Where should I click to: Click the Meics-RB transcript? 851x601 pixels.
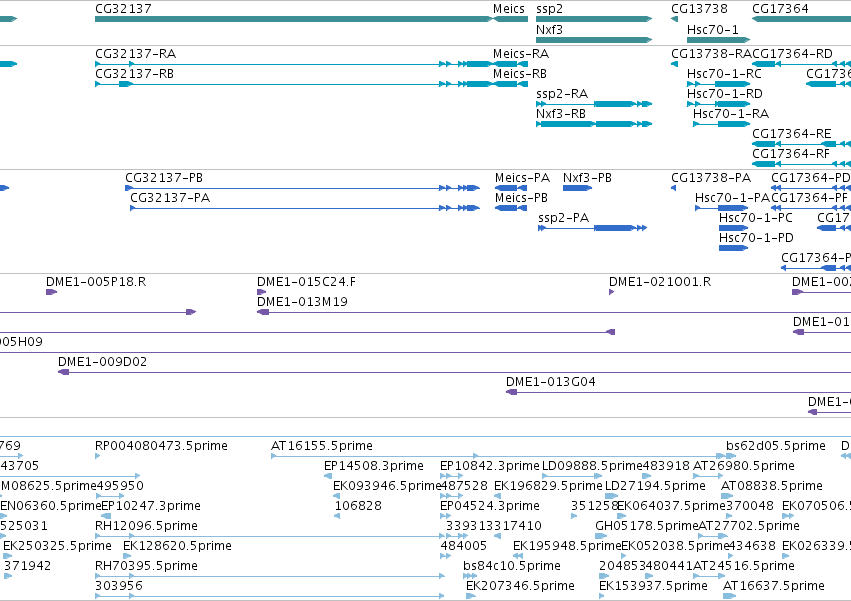pyautogui.click(x=510, y=84)
